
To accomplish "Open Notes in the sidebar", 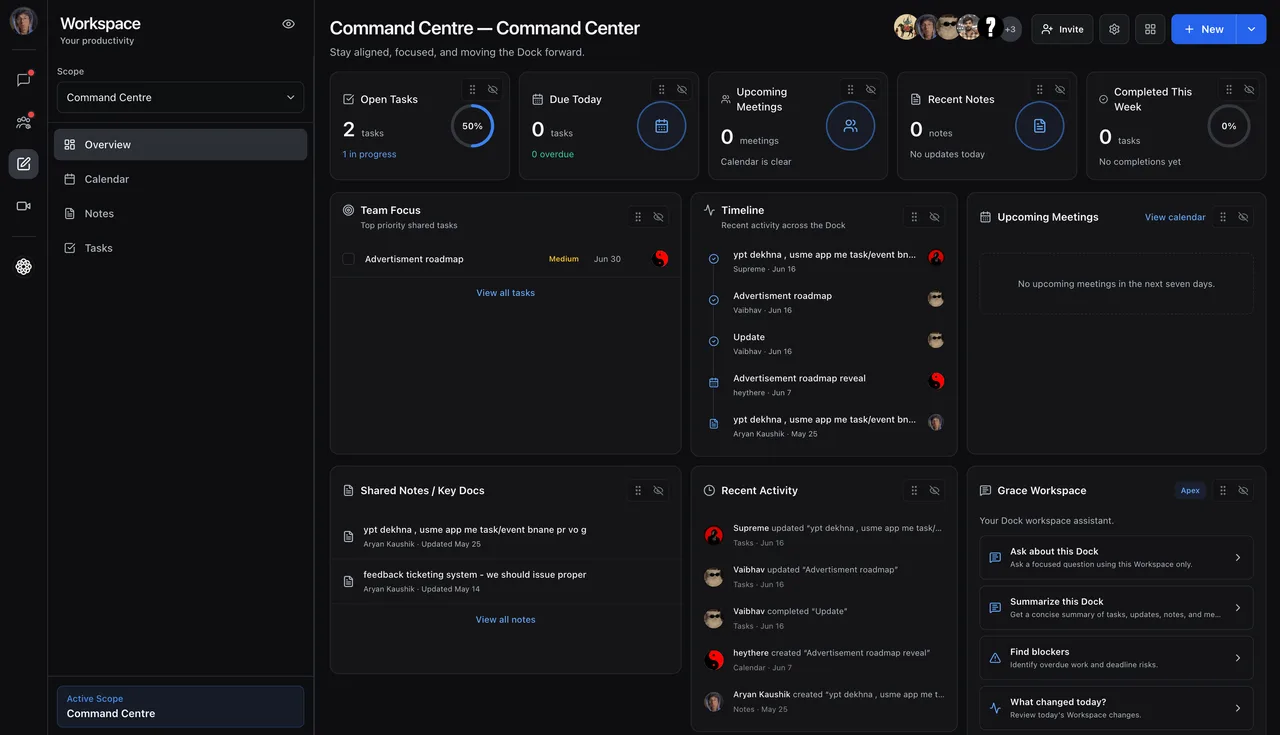I will (x=180, y=214).
